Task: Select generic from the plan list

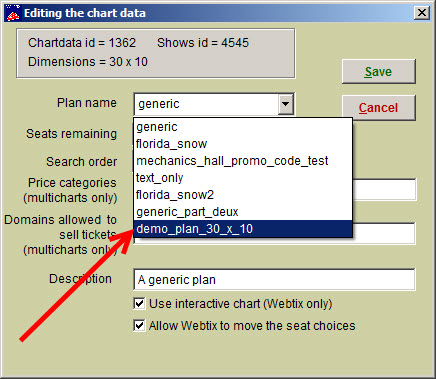Action: (243, 127)
